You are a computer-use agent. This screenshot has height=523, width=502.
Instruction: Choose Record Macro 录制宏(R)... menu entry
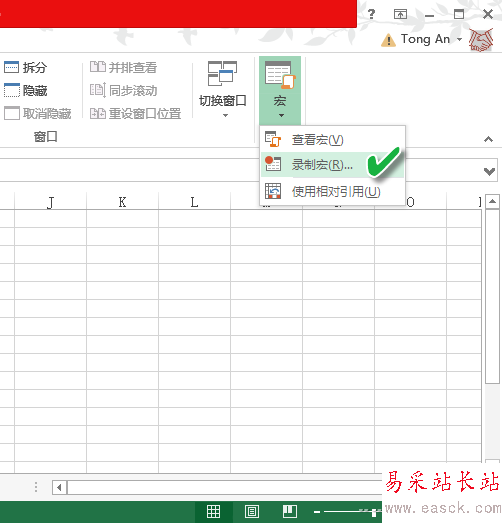[332, 165]
